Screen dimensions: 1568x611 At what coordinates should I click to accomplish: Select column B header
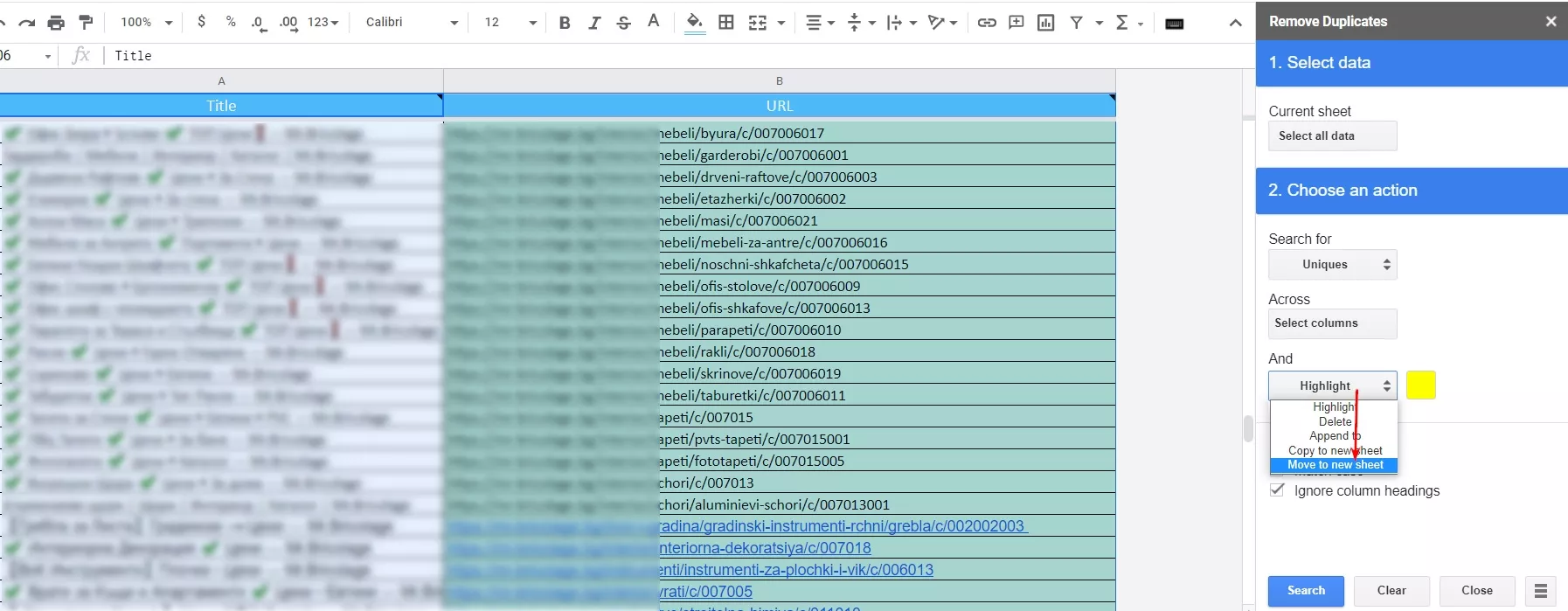coord(780,80)
